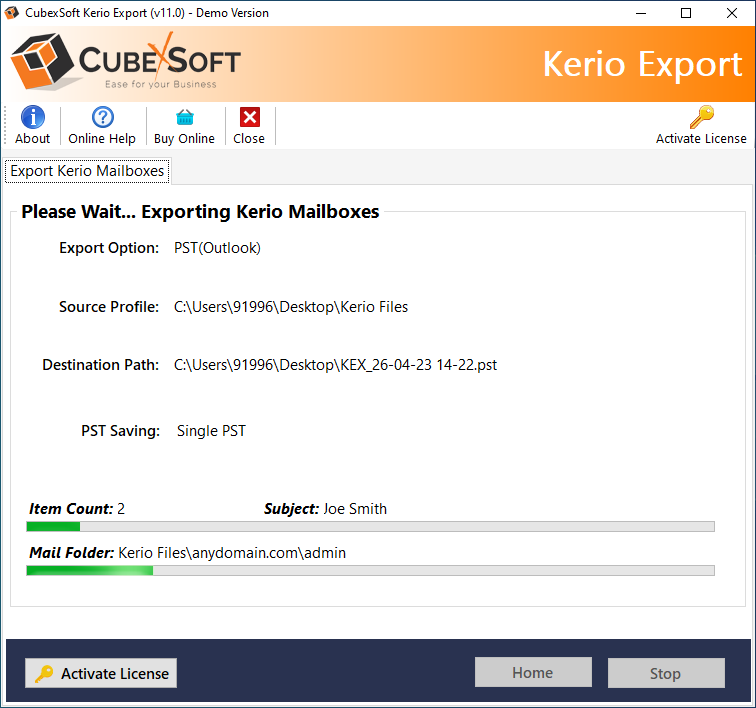756x708 pixels.
Task: Click destination path ending 'KEX_26-04-23 14-22.pst'
Action: 335,365
